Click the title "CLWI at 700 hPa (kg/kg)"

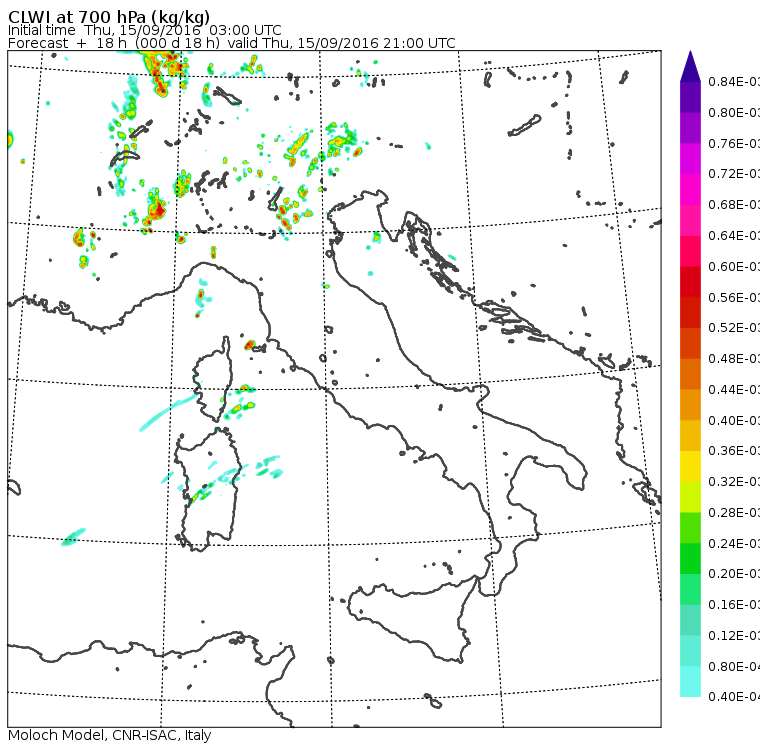[x=109, y=17]
